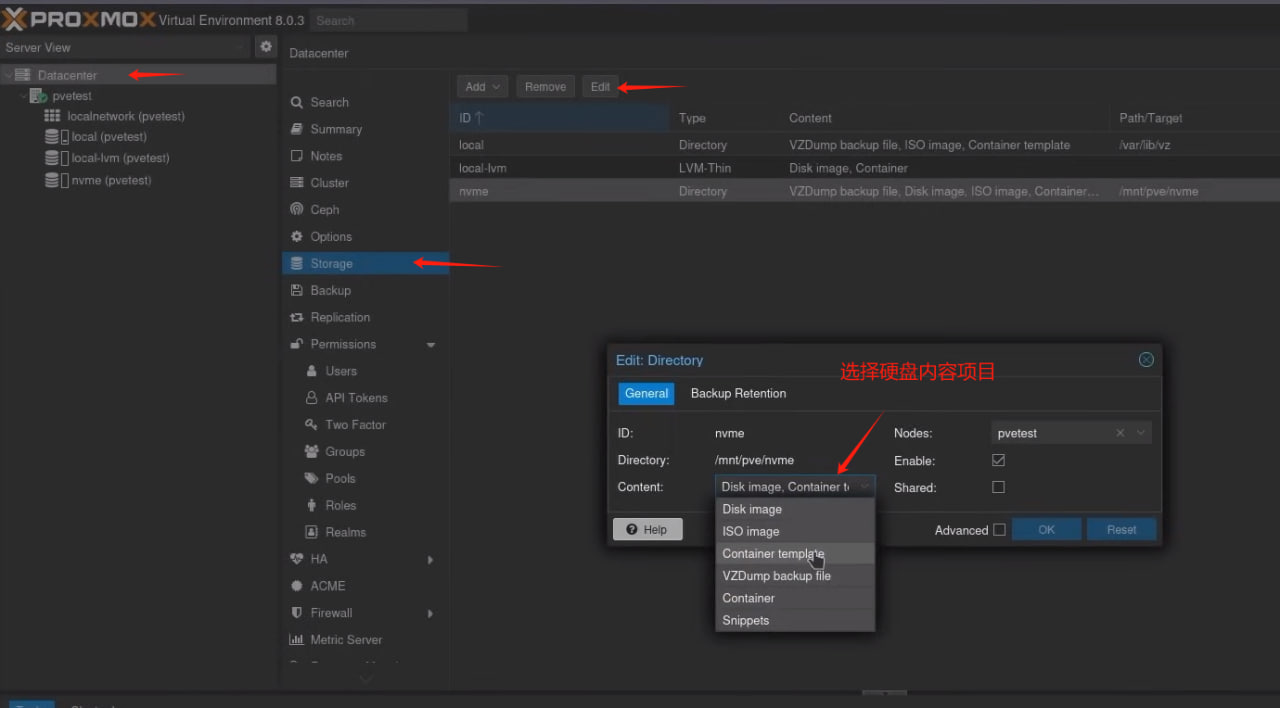
Task: Click the Metric Server chart icon
Action: tap(297, 640)
